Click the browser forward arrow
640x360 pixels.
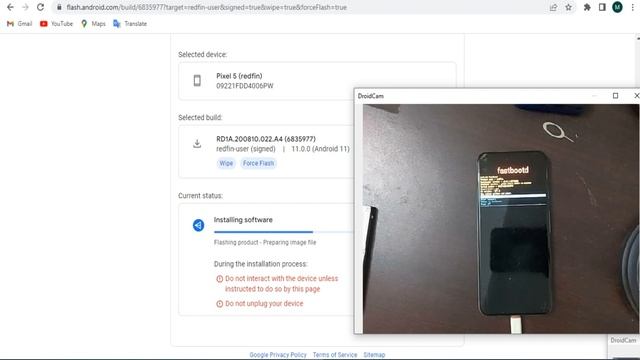25,7
